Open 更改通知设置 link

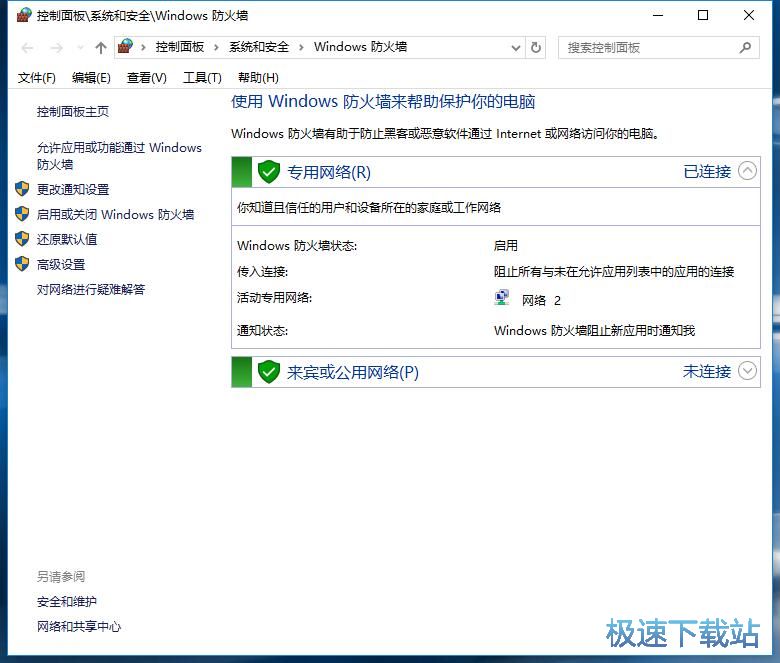(73, 189)
